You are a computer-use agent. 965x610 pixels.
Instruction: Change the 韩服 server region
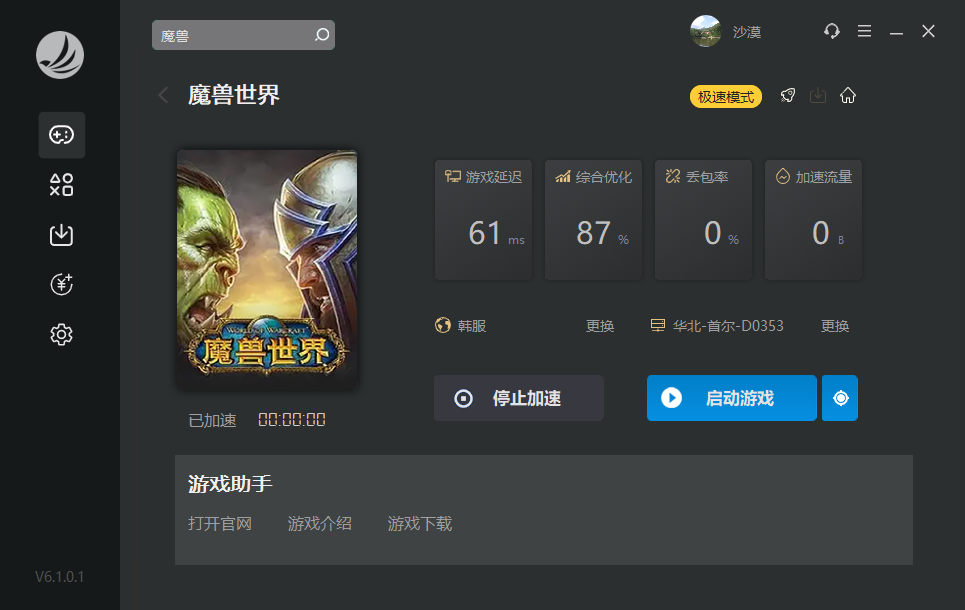coord(600,326)
